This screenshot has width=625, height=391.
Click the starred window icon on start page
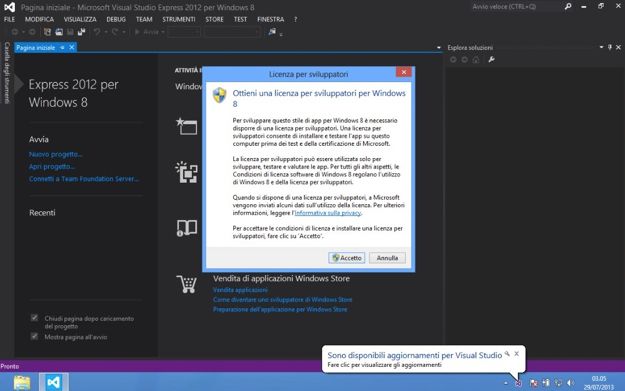pyautogui.click(x=187, y=126)
